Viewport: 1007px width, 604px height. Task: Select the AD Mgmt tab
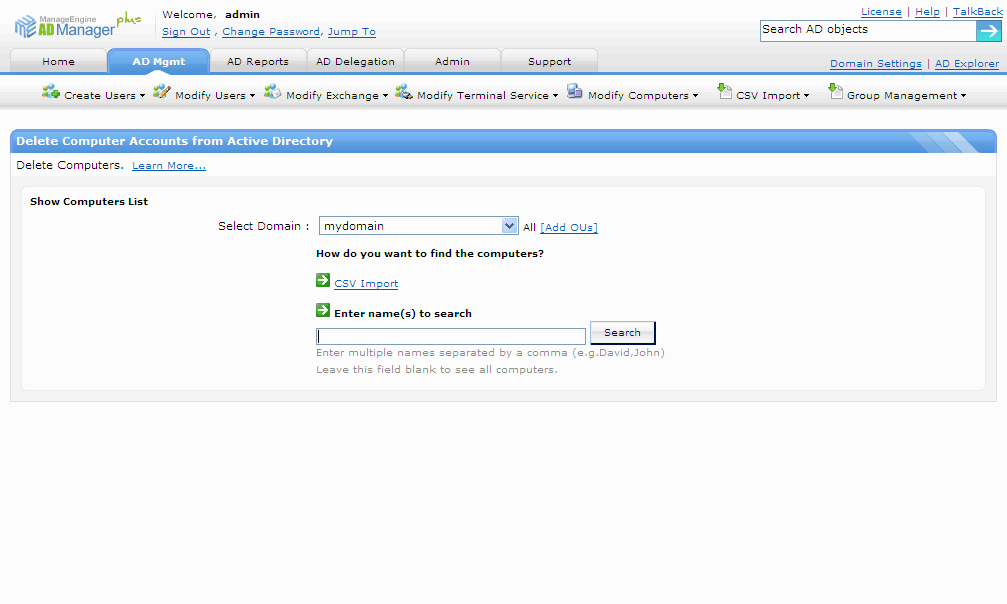point(159,62)
